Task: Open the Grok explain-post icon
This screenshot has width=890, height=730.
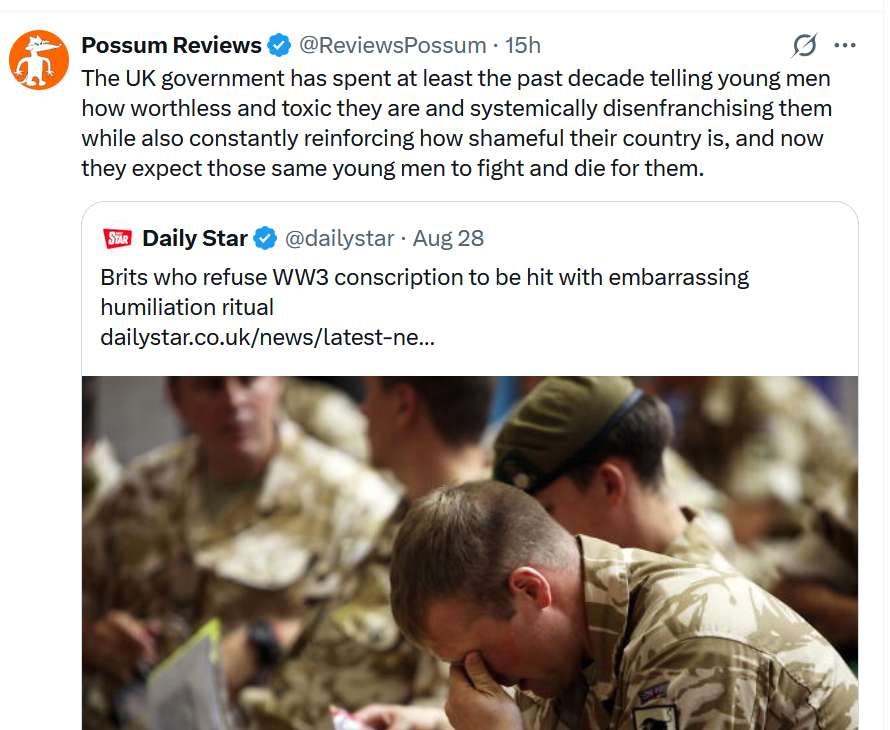Action: tap(805, 45)
